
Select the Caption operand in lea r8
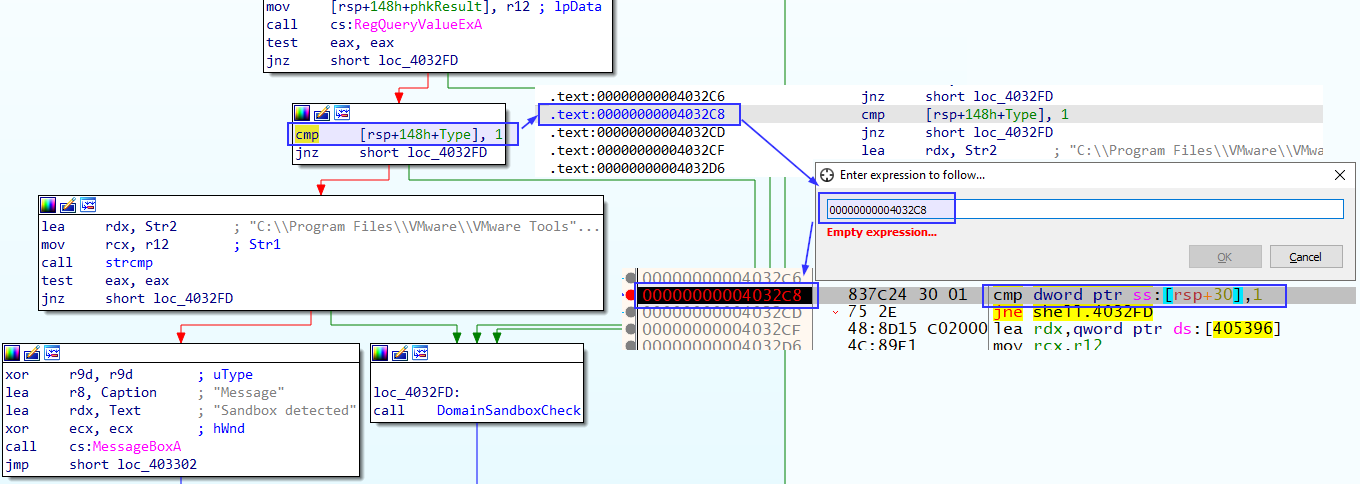click(129, 393)
